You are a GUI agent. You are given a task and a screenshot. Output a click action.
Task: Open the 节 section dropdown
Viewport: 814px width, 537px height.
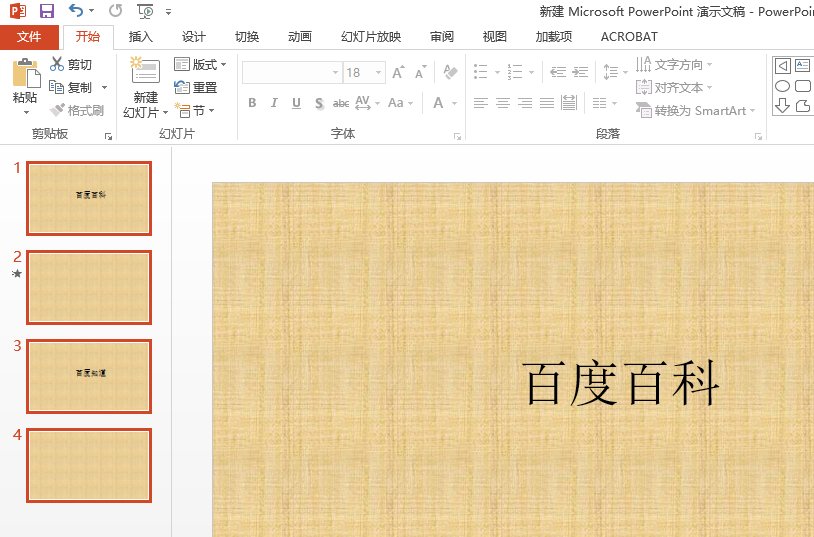[x=194, y=110]
